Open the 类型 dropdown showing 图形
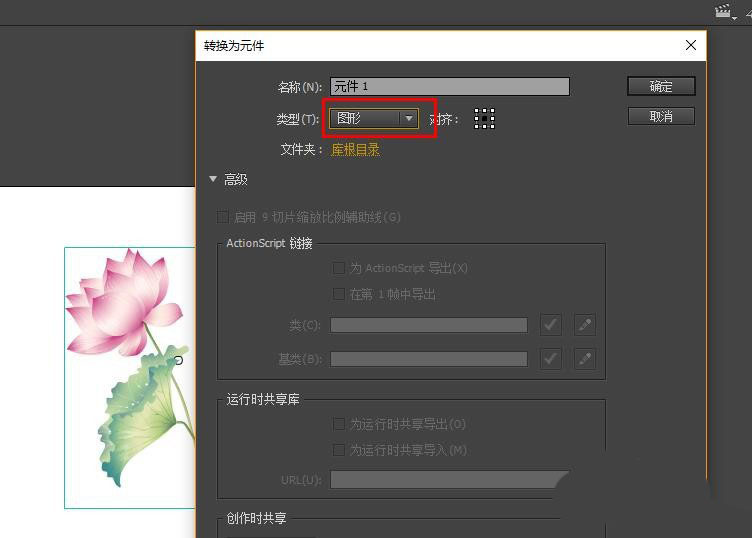The width and height of the screenshot is (752, 538). point(374,118)
